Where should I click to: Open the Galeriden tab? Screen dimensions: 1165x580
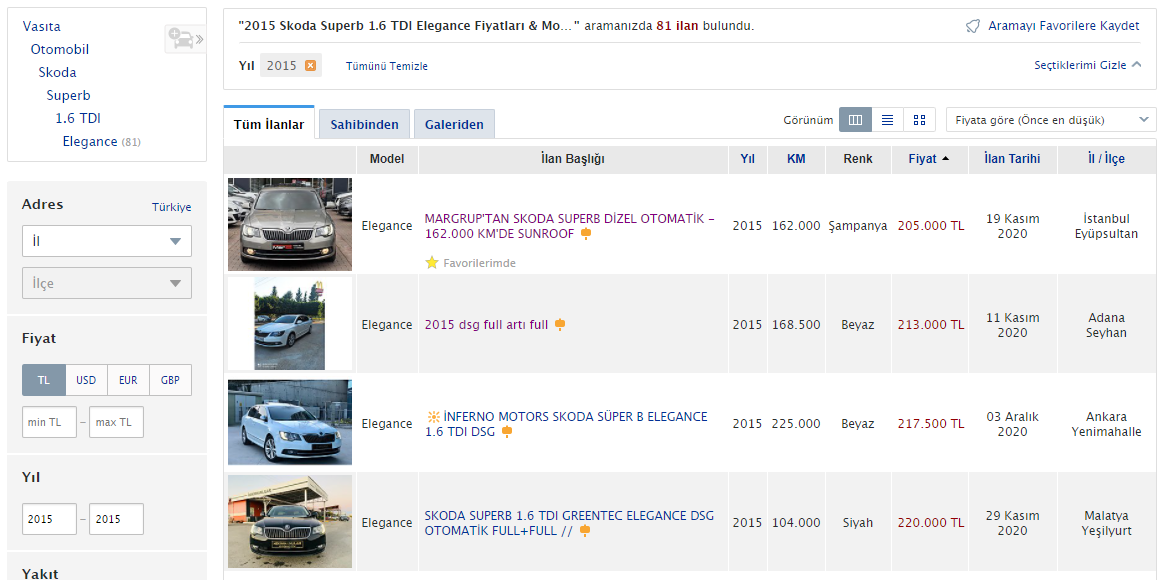click(x=454, y=124)
